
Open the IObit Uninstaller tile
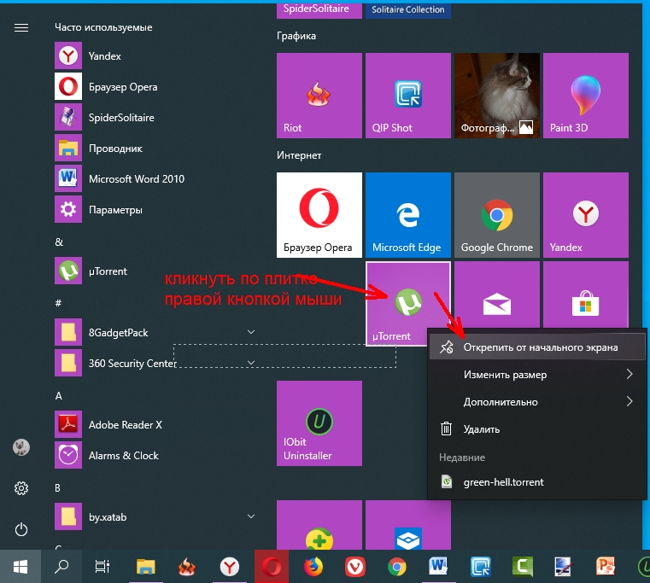click(319, 423)
